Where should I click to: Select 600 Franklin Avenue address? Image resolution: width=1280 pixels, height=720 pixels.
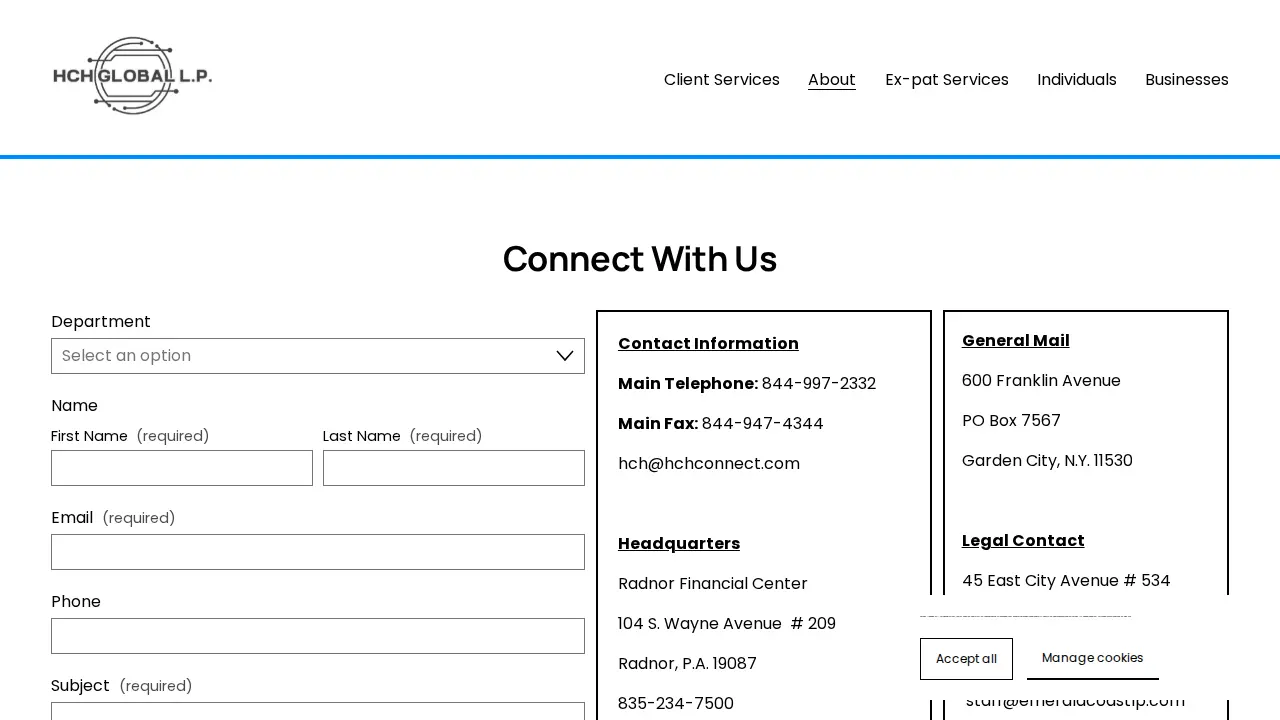click(1041, 381)
